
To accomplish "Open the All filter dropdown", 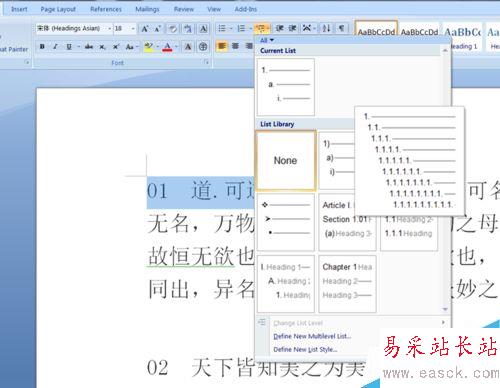I will tap(267, 40).
